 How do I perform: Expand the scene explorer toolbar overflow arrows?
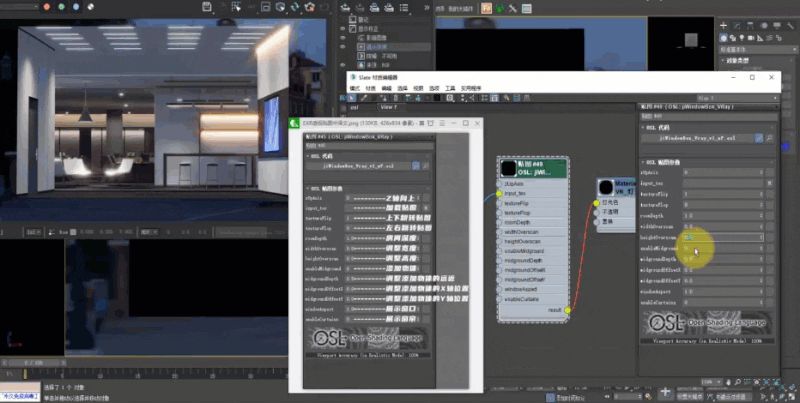click(427, 8)
